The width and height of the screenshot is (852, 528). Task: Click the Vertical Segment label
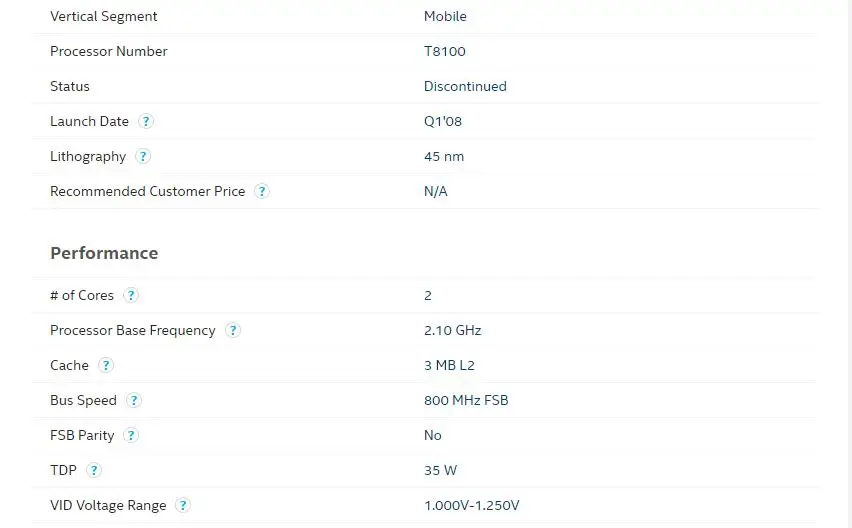103,16
